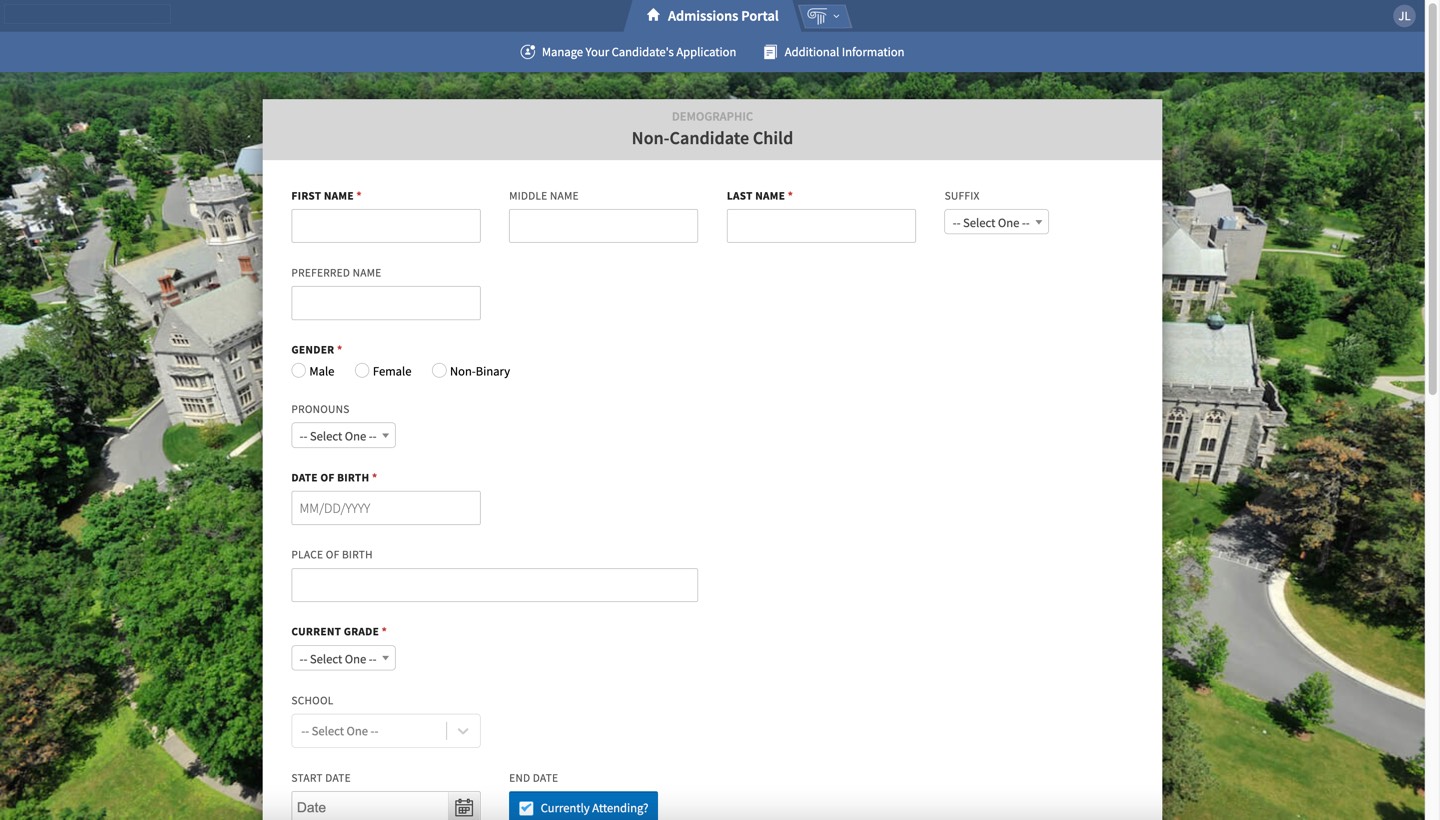Expand the School select box chevron

point(463,731)
